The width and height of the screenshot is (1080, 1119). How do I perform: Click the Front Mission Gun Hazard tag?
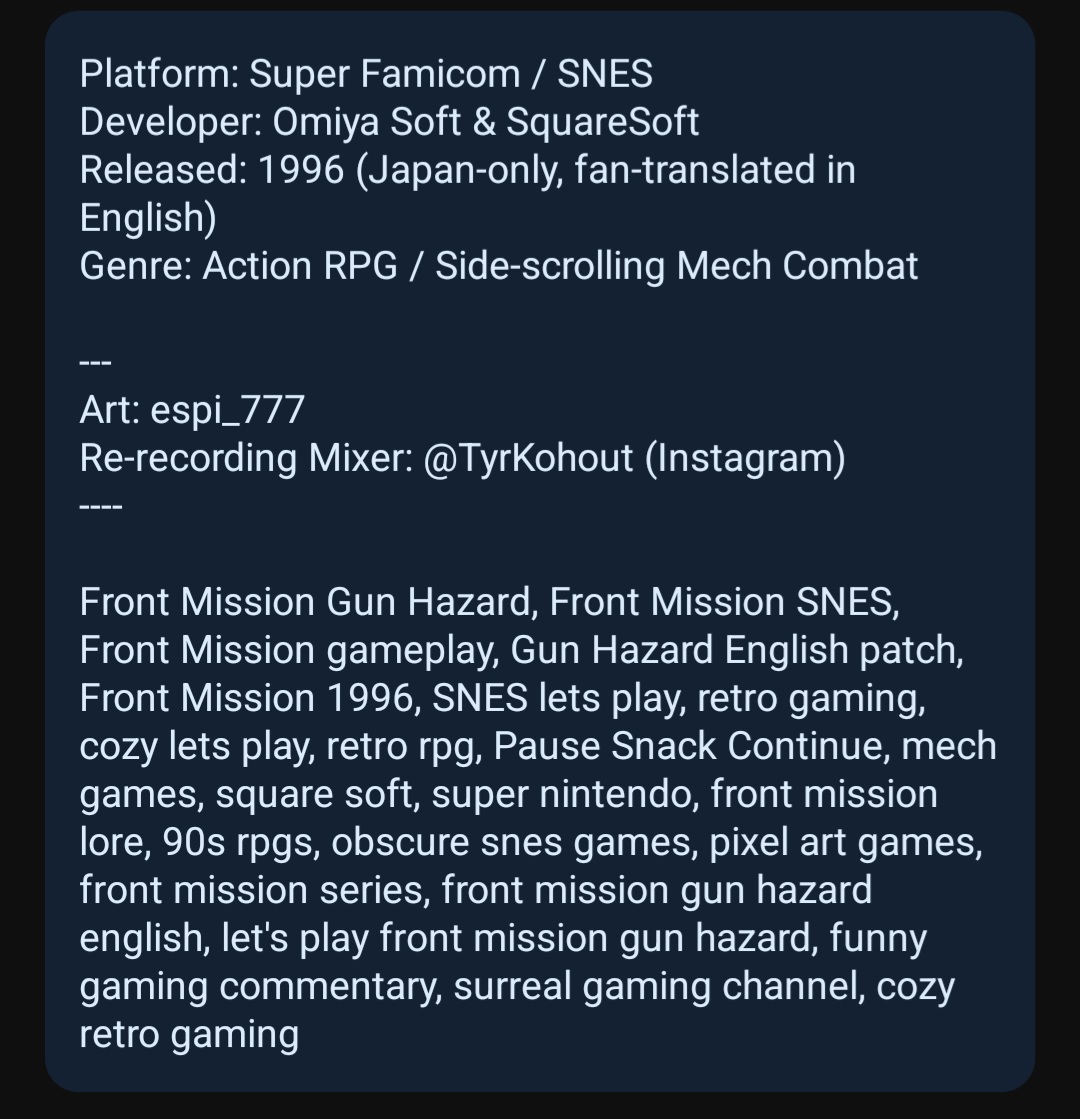304,602
